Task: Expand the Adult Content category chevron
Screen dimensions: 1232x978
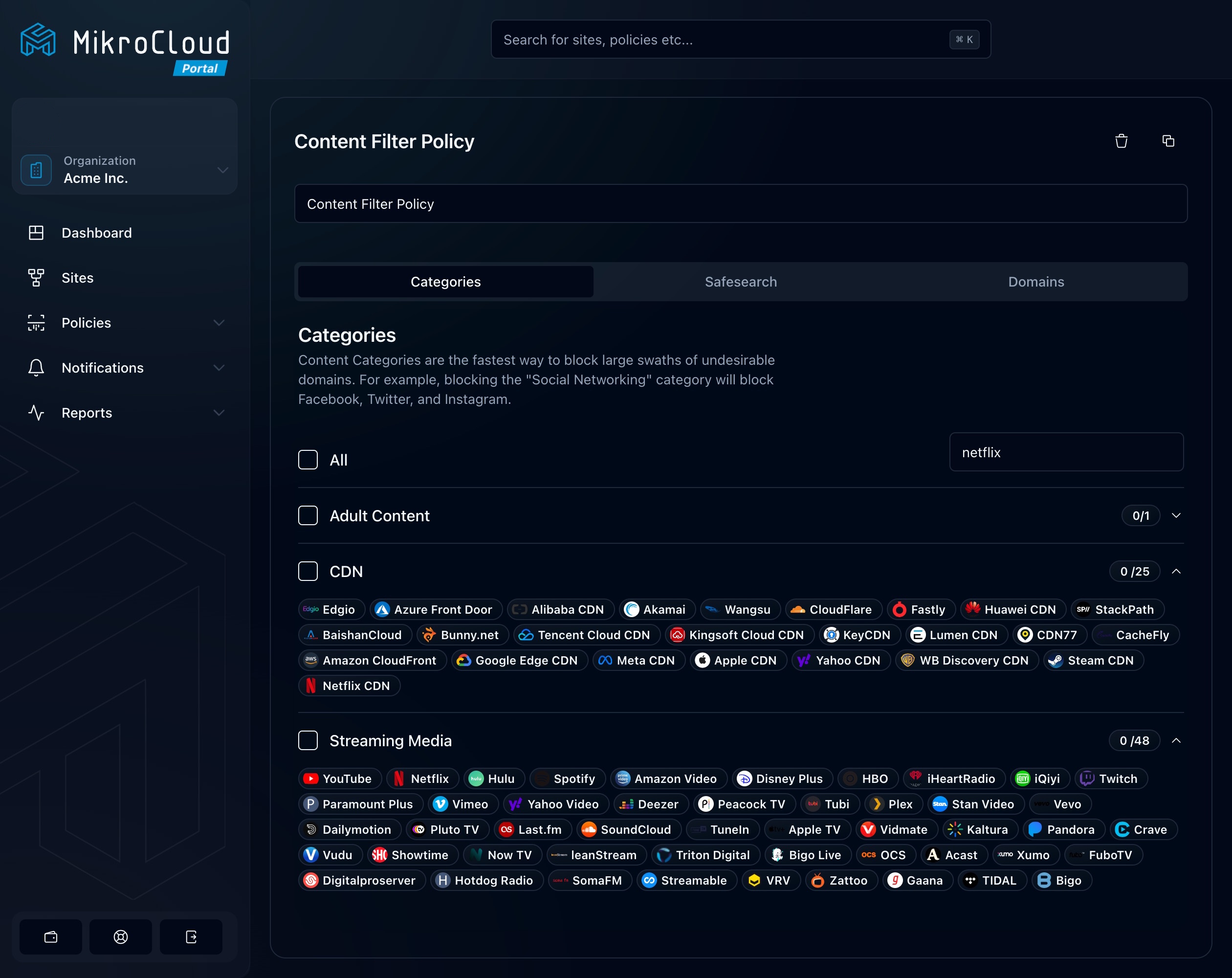Action: tap(1176, 516)
